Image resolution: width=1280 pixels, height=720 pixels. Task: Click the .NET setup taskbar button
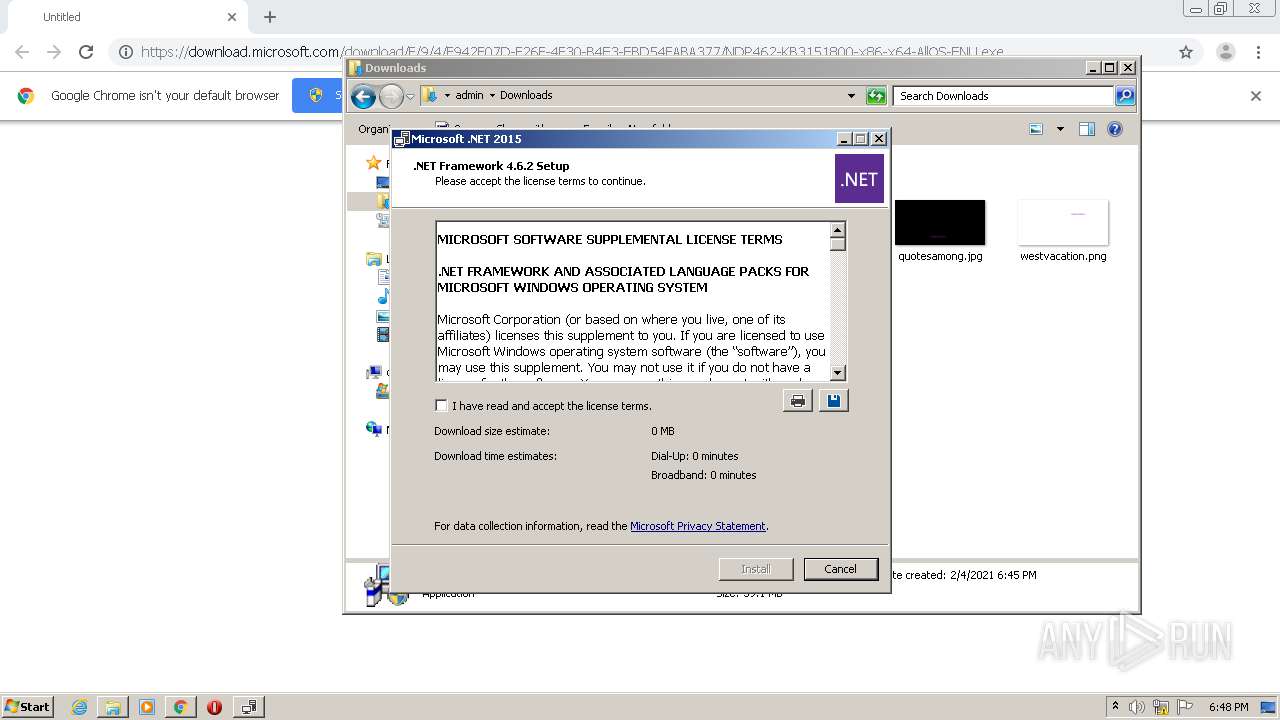pyautogui.click(x=249, y=707)
